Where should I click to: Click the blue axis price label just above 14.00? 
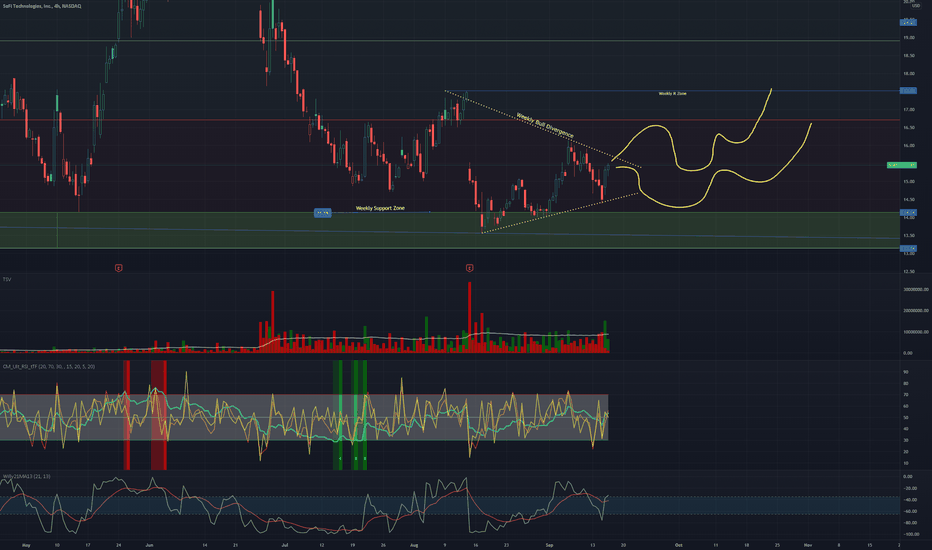[x=908, y=212]
